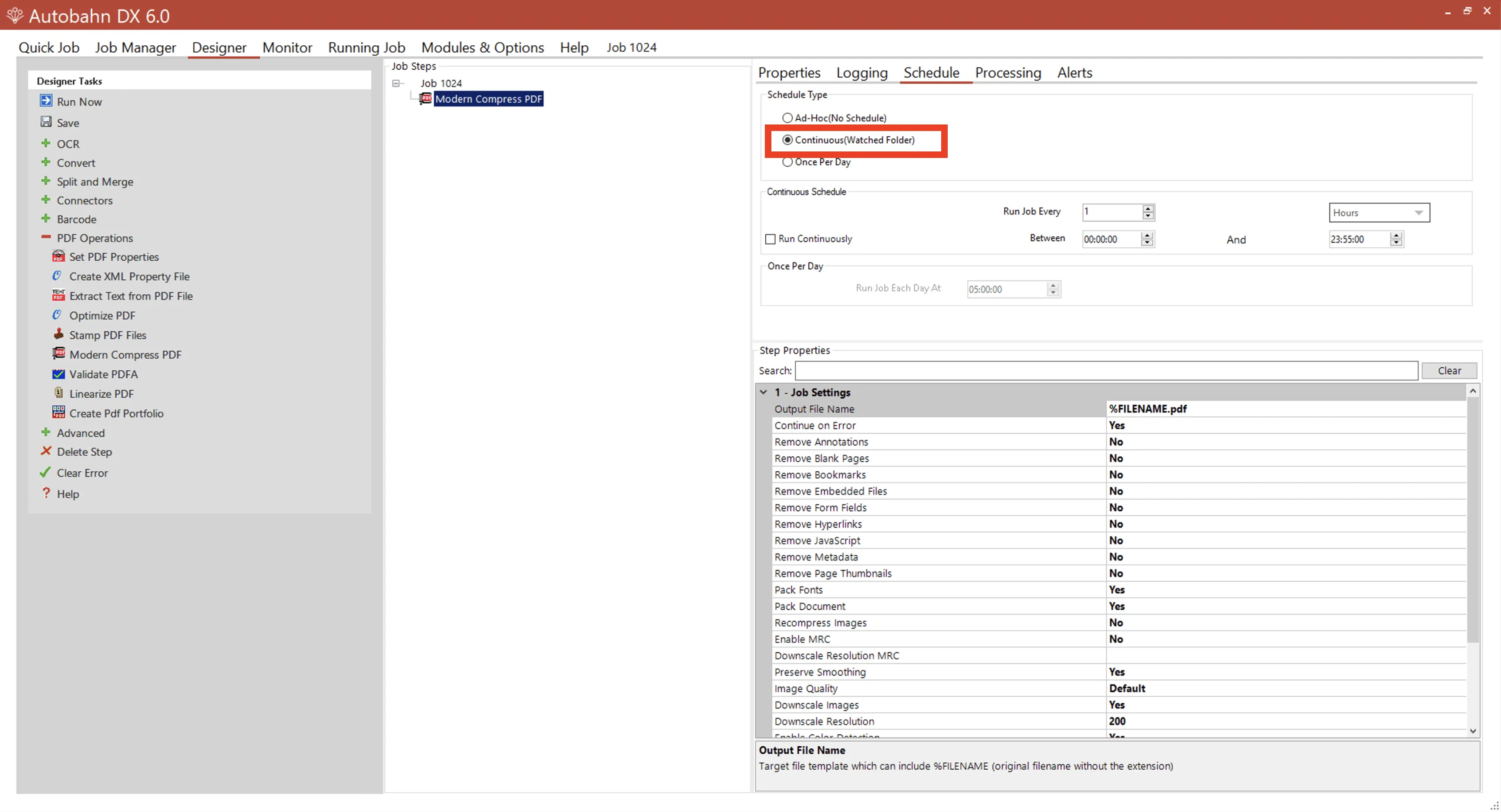
Task: Open the Running Job tab
Action: pyautogui.click(x=367, y=47)
